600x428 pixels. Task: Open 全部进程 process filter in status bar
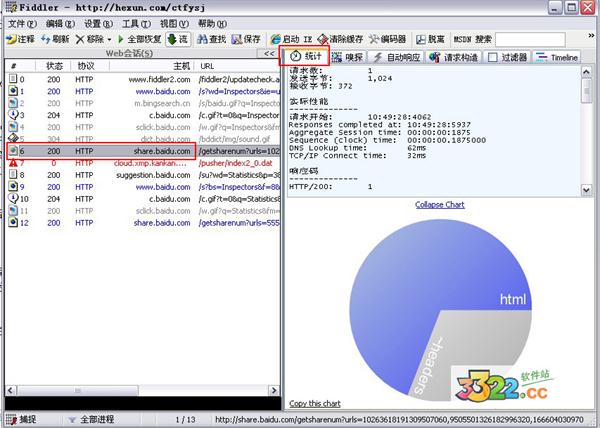pyautogui.click(x=91, y=420)
